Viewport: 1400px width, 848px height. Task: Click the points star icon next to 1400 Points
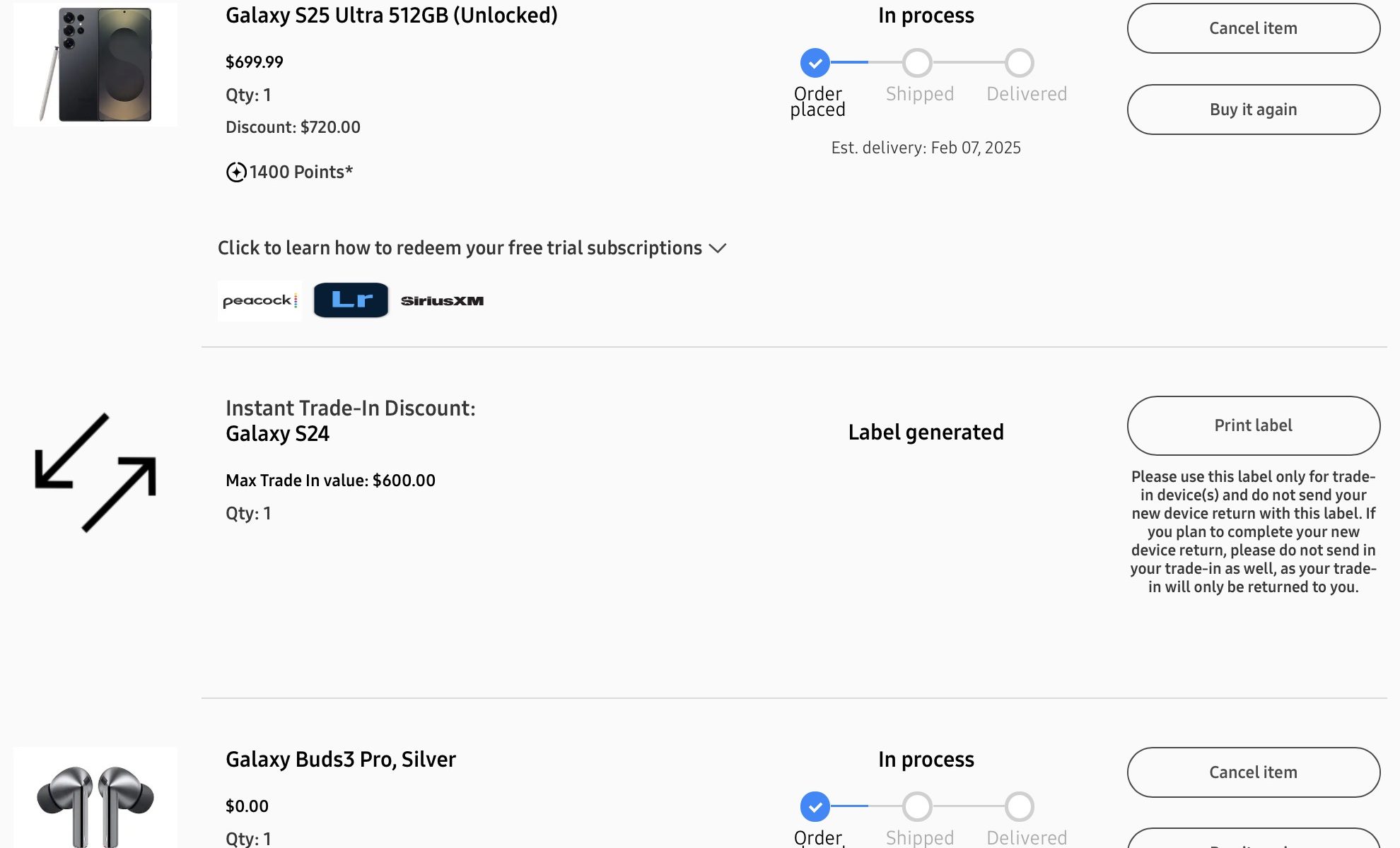coord(236,172)
